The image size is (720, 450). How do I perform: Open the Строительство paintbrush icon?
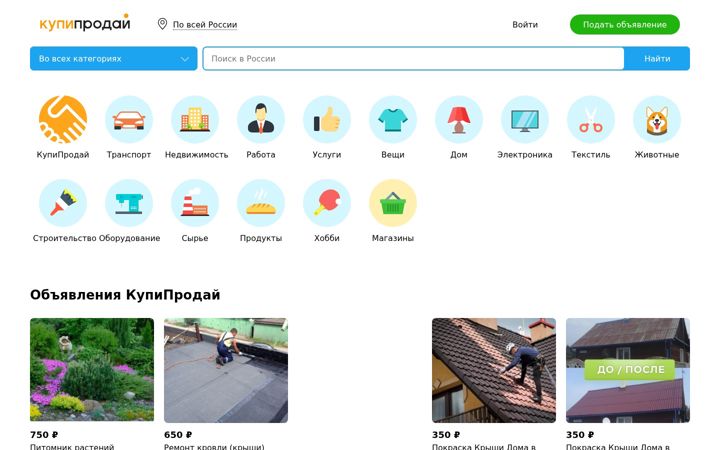(63, 203)
